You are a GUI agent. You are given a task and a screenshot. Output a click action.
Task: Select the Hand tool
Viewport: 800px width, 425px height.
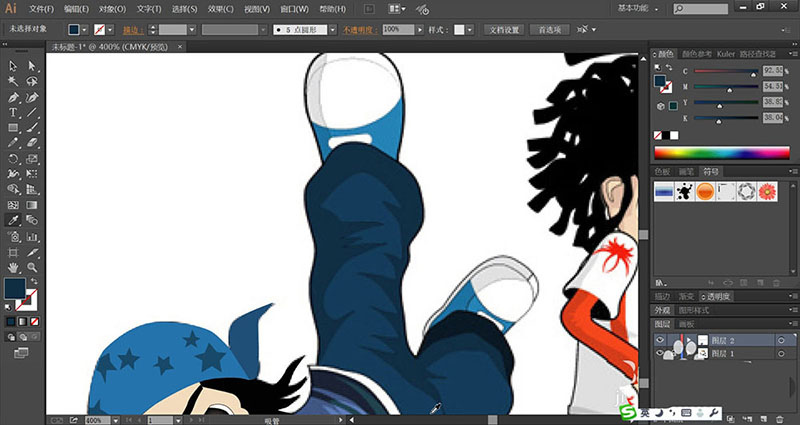point(13,267)
